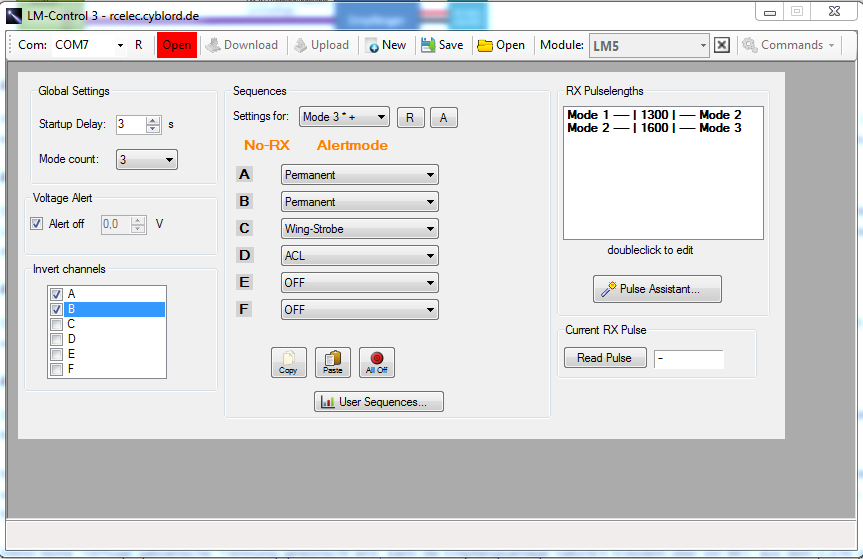The image size is (863, 559).
Task: Launch the Pulse Assistant
Action: [657, 289]
